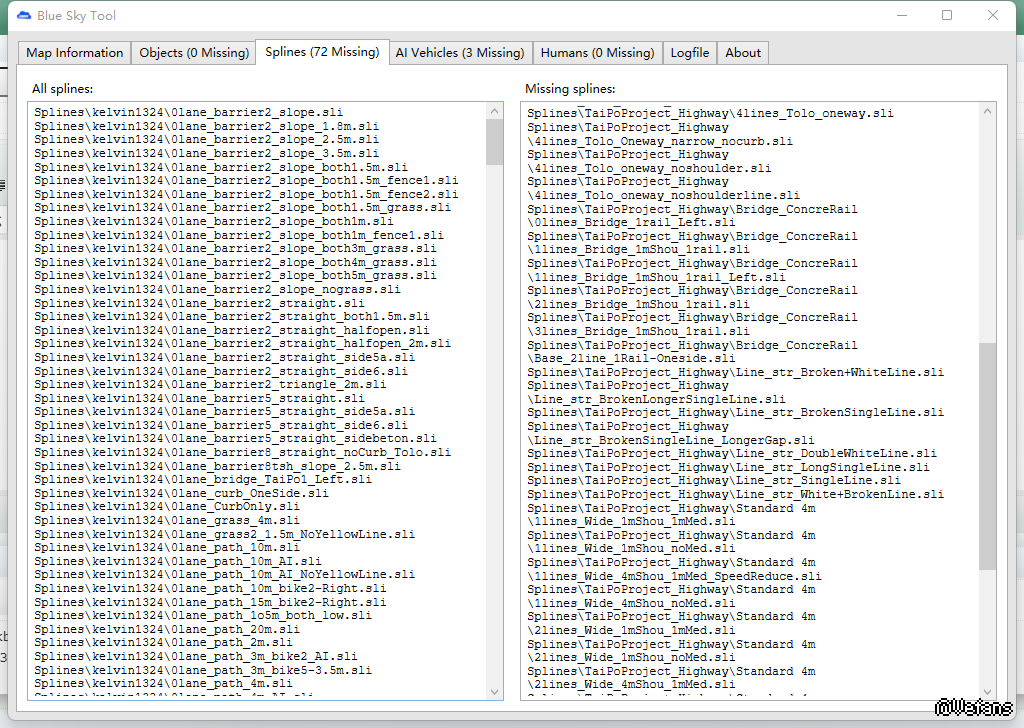
Task: Switch to Objects (0 Missing) tab
Action: click(x=193, y=53)
